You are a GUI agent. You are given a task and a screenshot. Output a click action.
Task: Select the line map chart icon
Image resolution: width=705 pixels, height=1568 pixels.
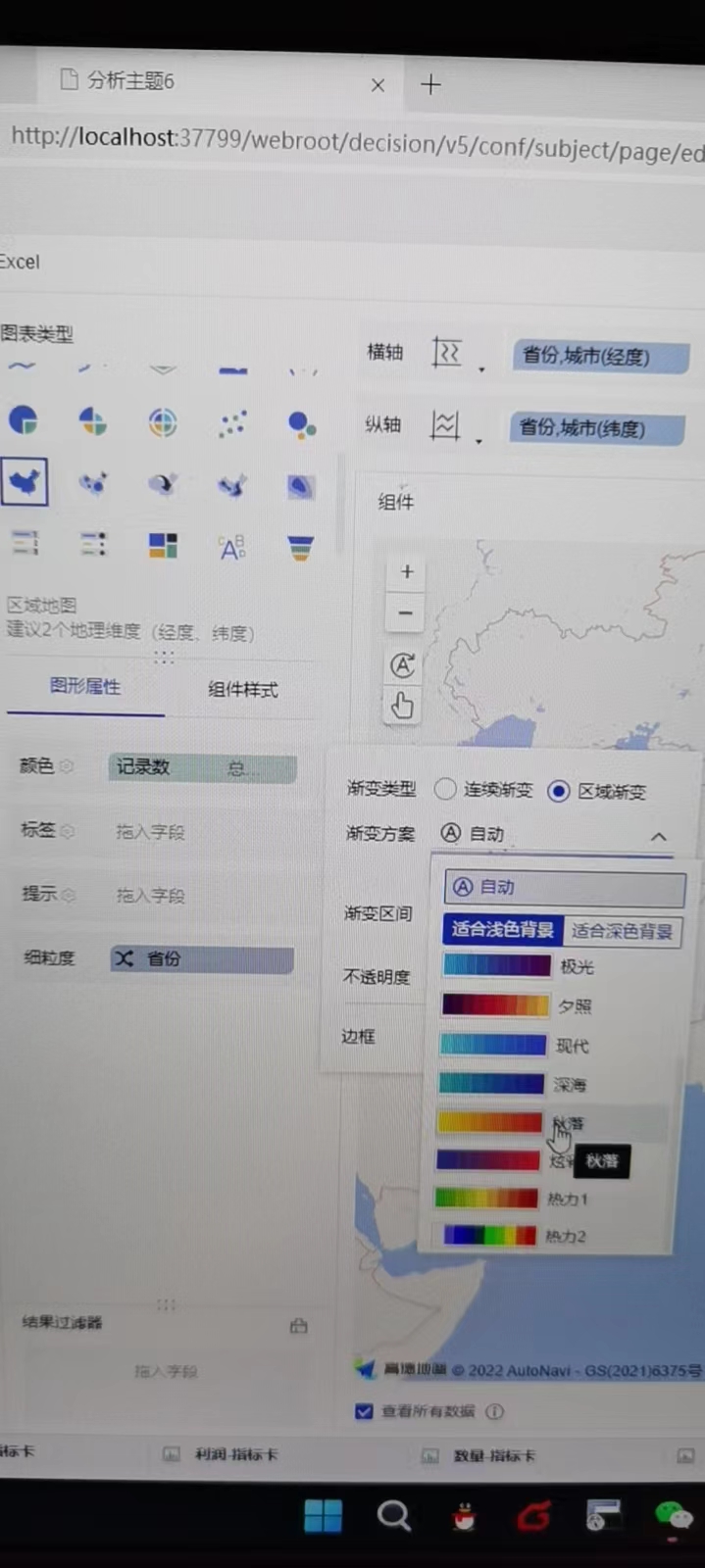(x=232, y=485)
